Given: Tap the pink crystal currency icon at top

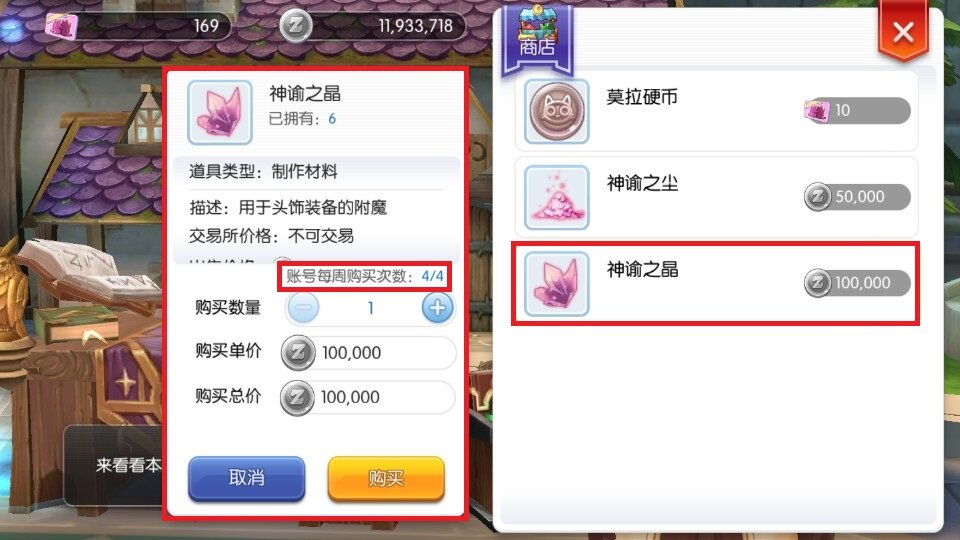Looking at the screenshot, I should point(61,26).
